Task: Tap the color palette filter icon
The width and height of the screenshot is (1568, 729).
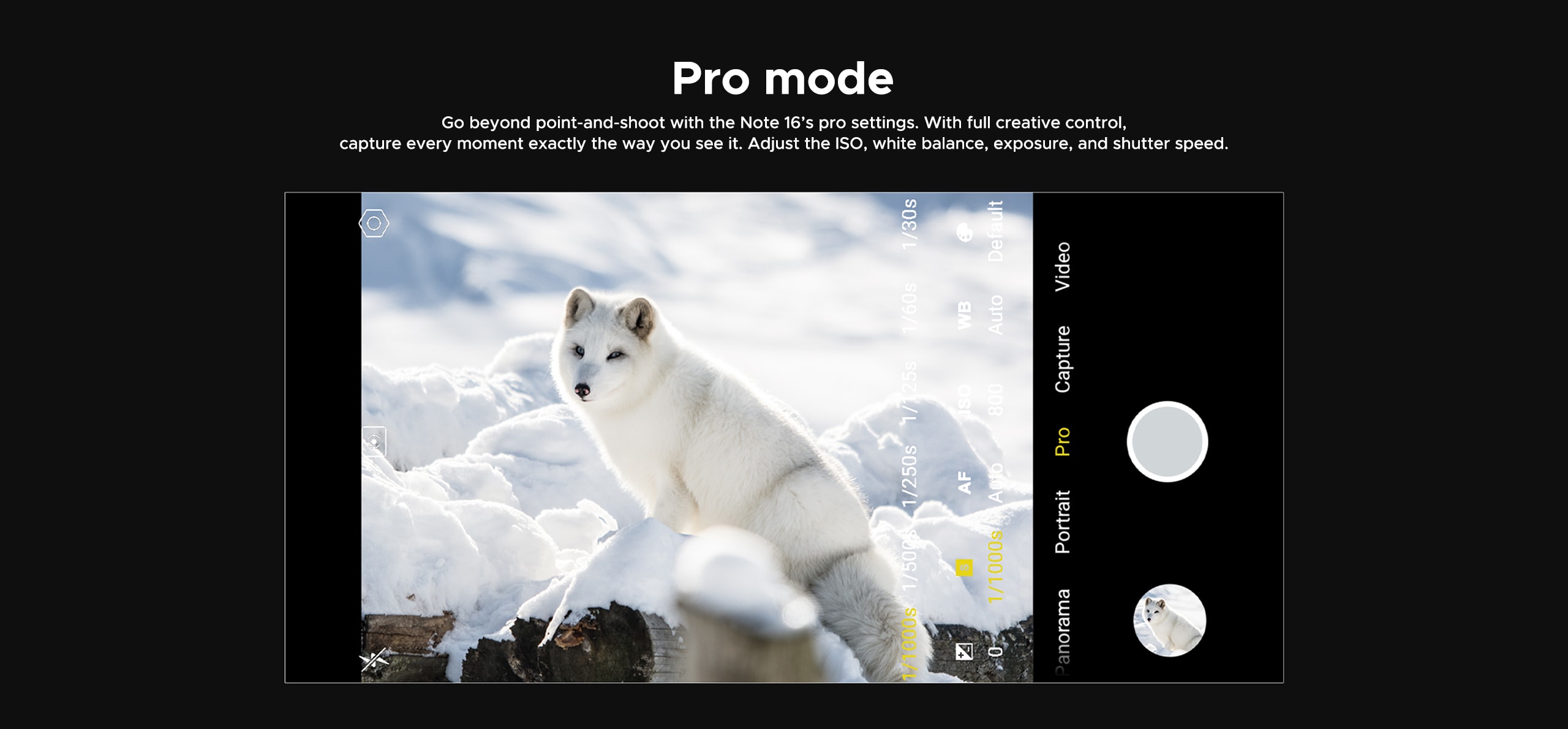Action: click(x=965, y=232)
